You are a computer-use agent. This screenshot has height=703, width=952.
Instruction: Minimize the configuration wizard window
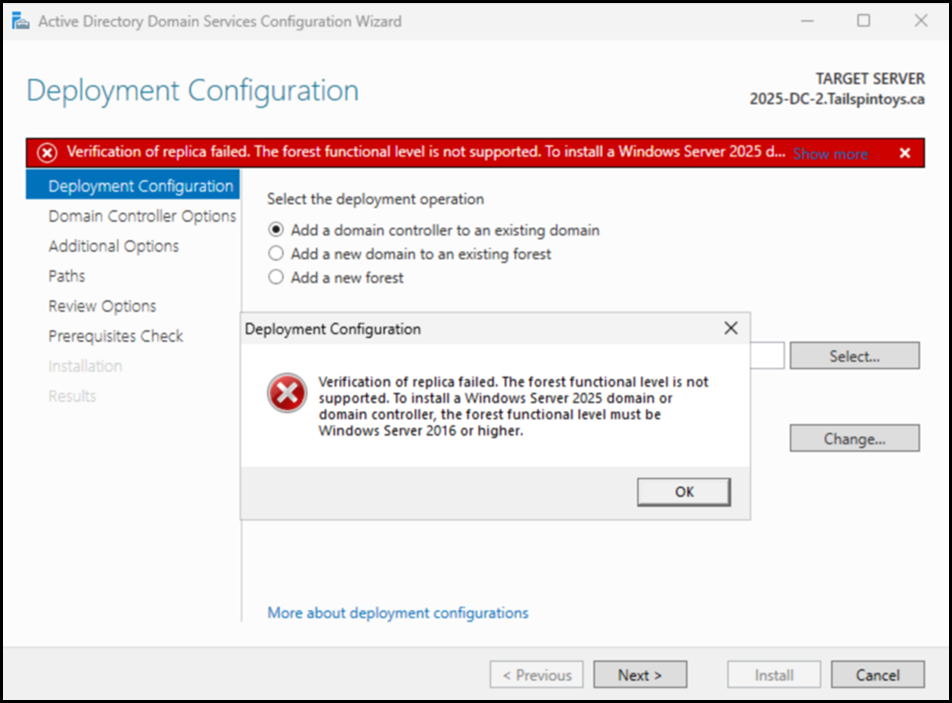806,21
